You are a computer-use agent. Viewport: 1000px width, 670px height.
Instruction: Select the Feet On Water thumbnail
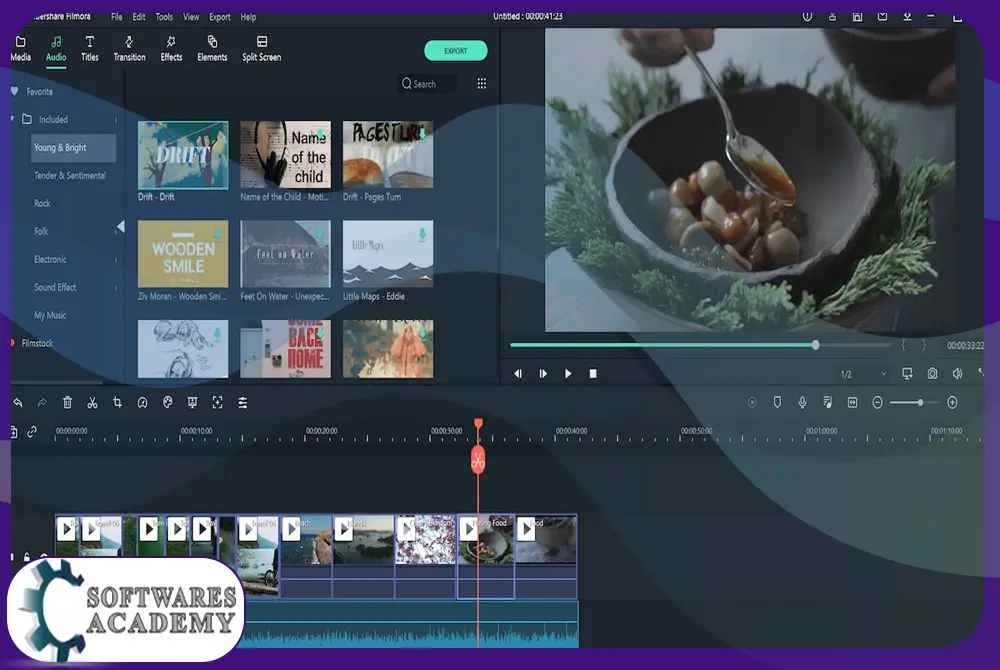pos(285,254)
